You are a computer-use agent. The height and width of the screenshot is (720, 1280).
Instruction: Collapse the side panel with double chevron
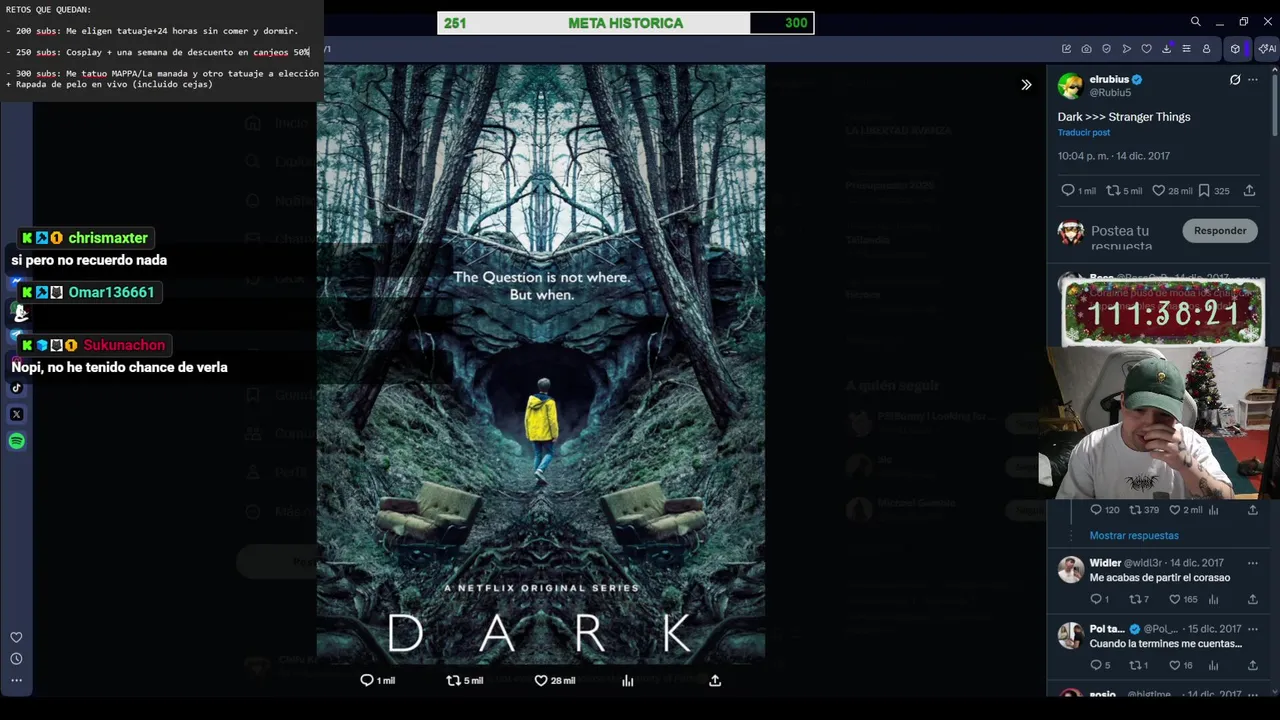pyautogui.click(x=1026, y=85)
